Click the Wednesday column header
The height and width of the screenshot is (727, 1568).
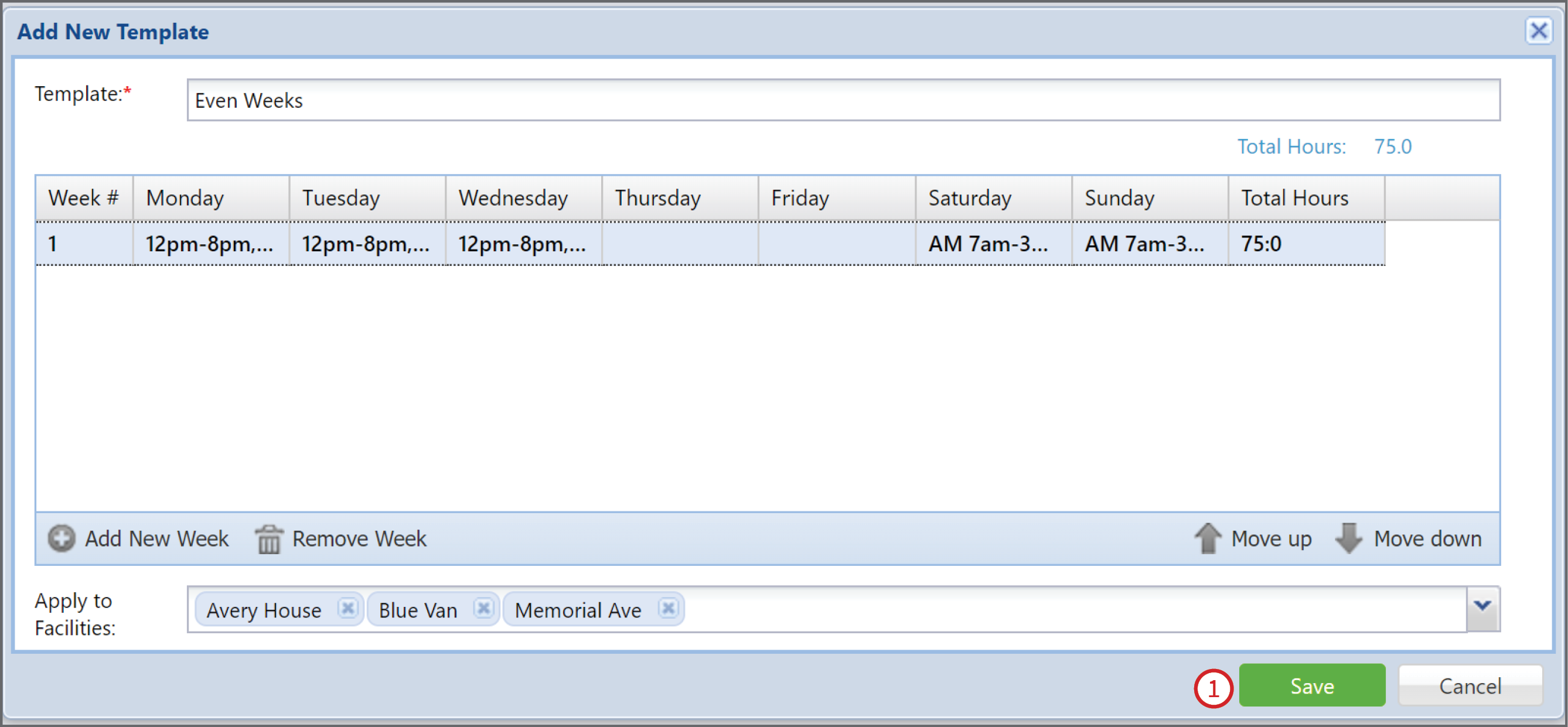(x=523, y=198)
